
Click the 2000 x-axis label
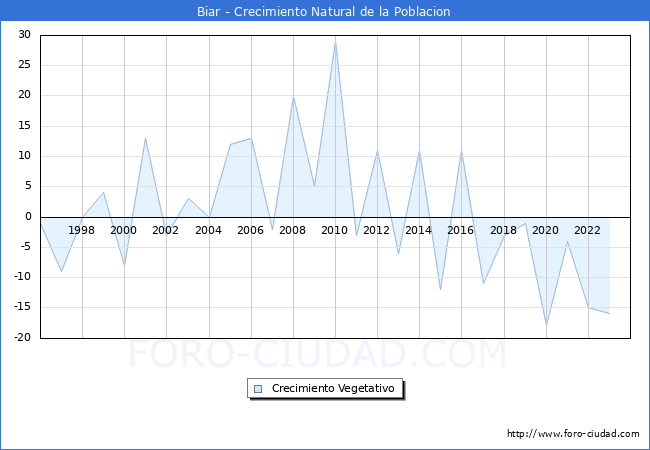pyautogui.click(x=123, y=230)
